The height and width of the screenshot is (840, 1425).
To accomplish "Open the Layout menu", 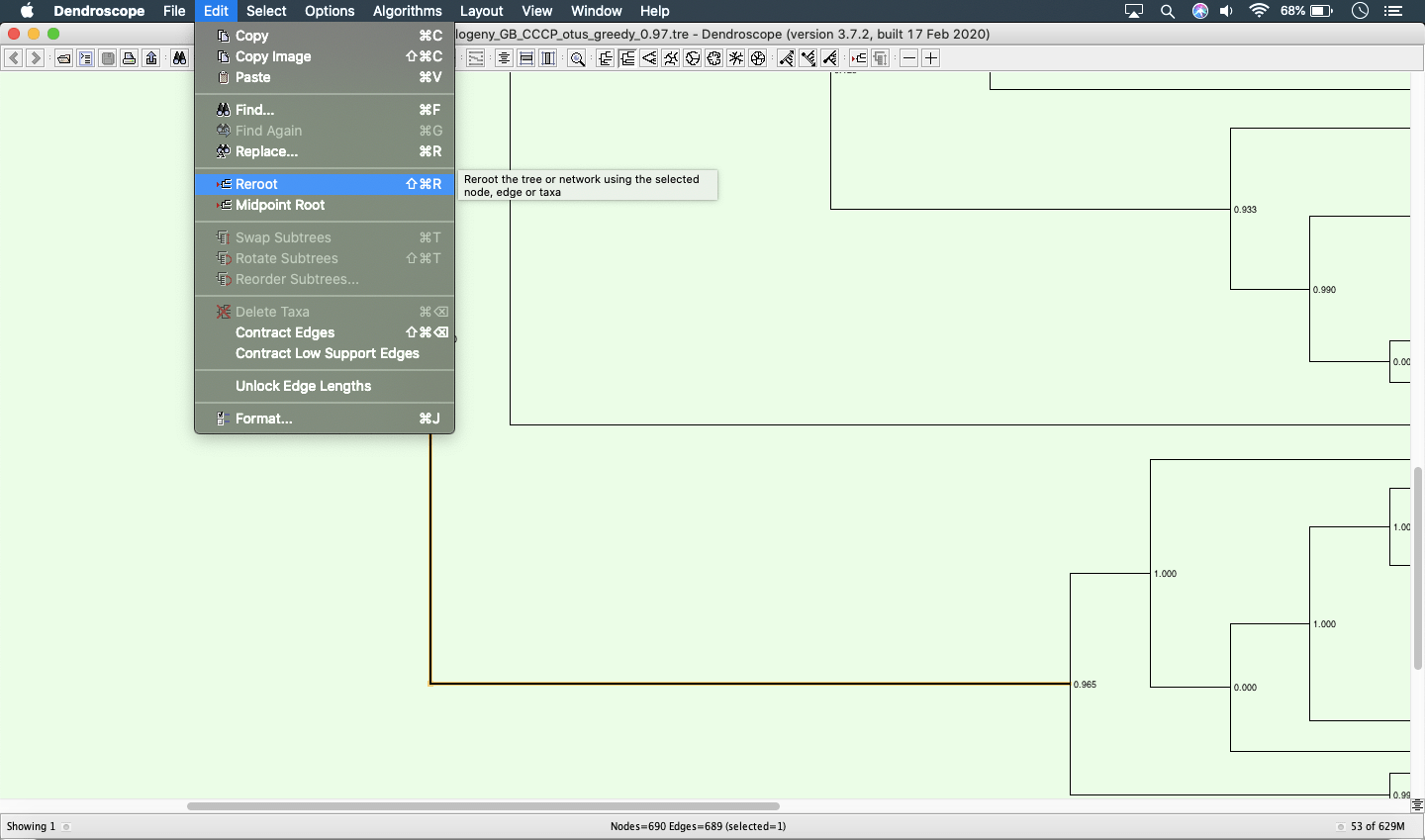I will click(x=482, y=11).
